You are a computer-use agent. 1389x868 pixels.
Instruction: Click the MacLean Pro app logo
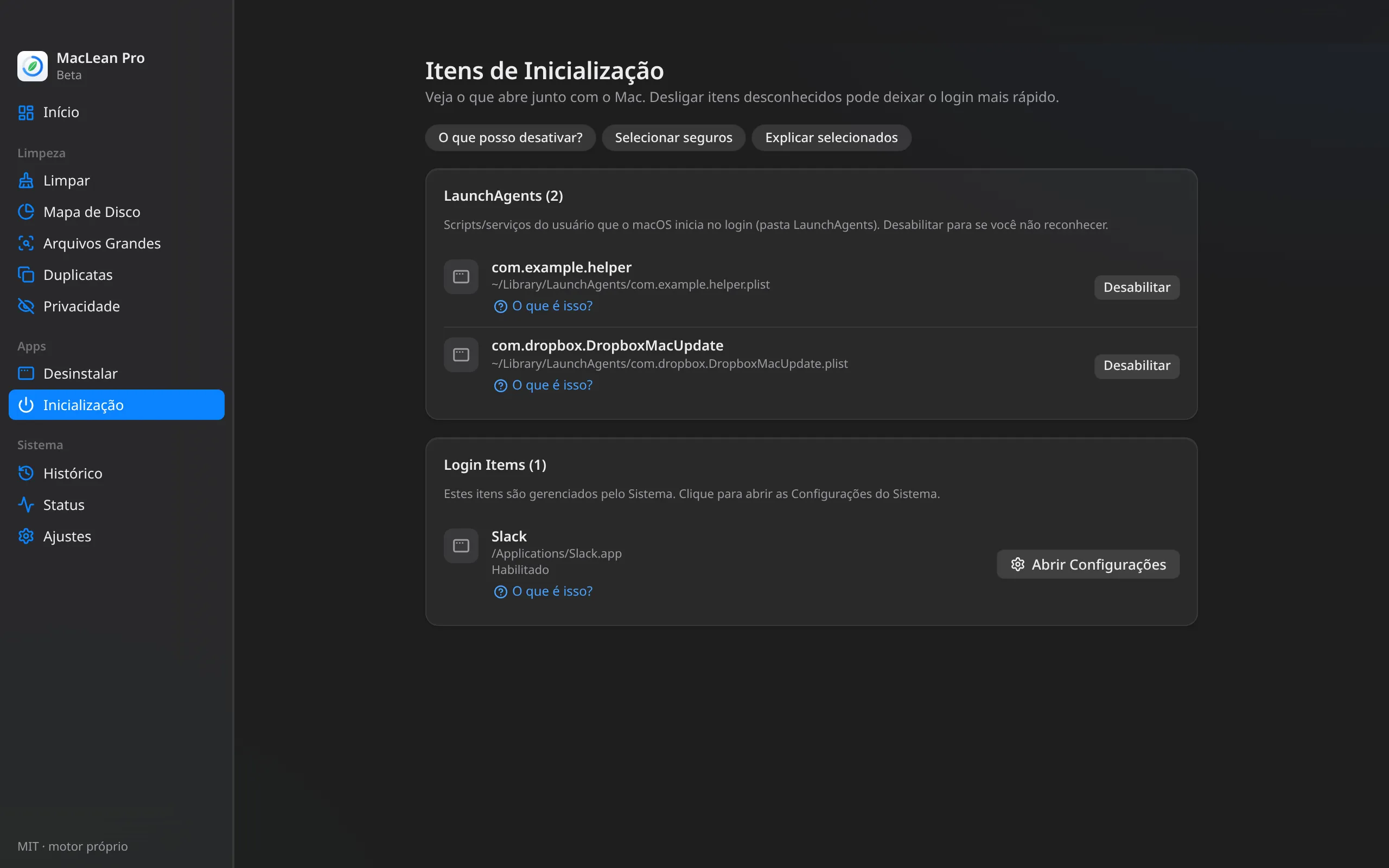tap(32, 66)
